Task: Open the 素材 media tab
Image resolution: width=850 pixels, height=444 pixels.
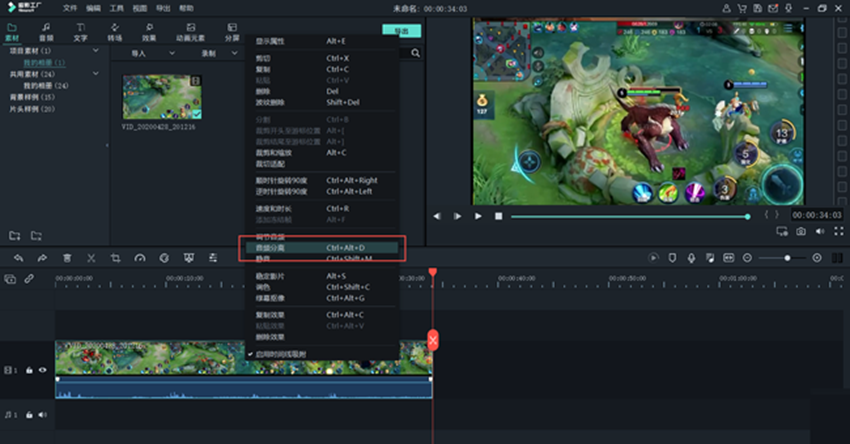Action: 12,32
